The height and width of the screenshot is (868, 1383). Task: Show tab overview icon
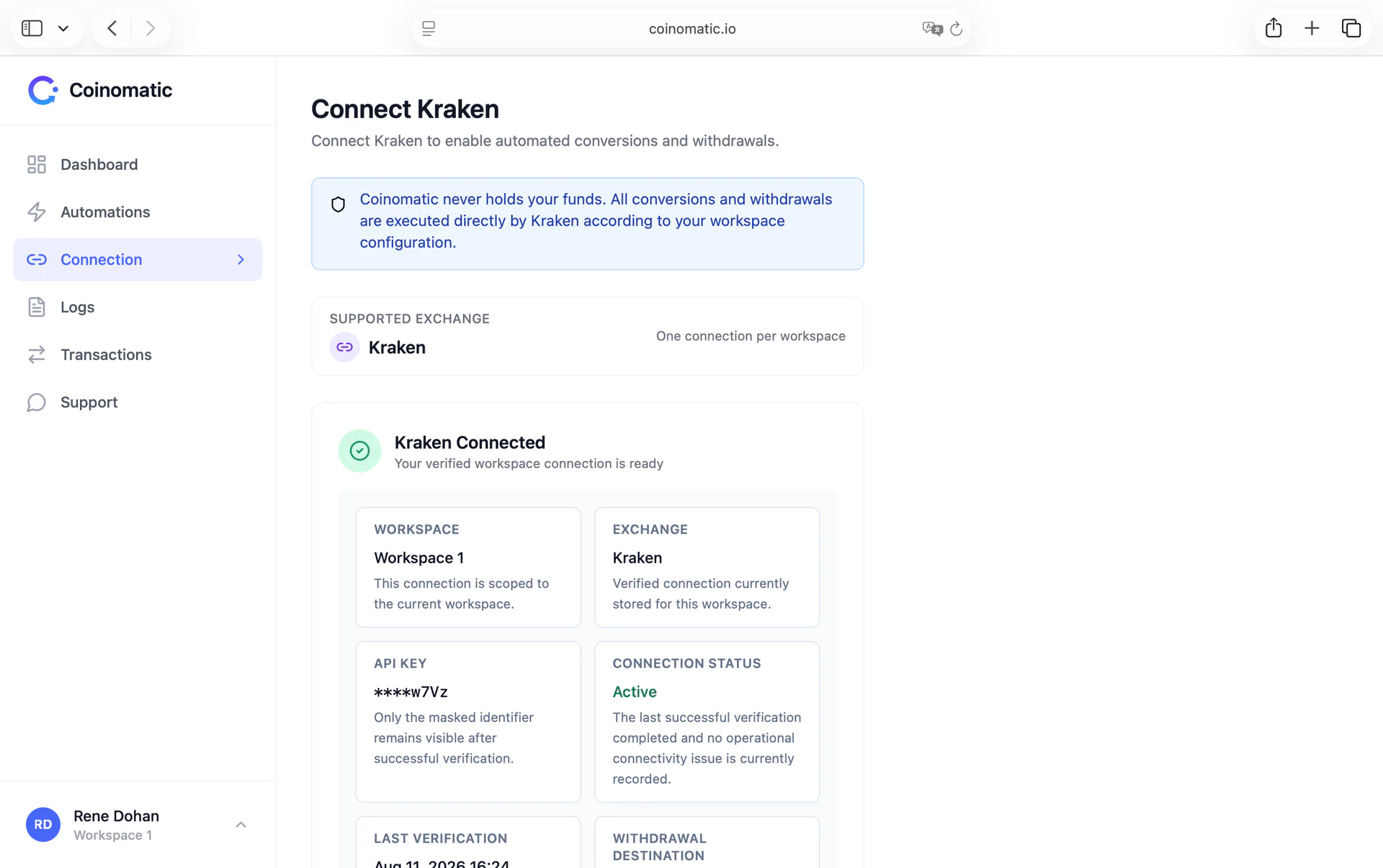1351,28
